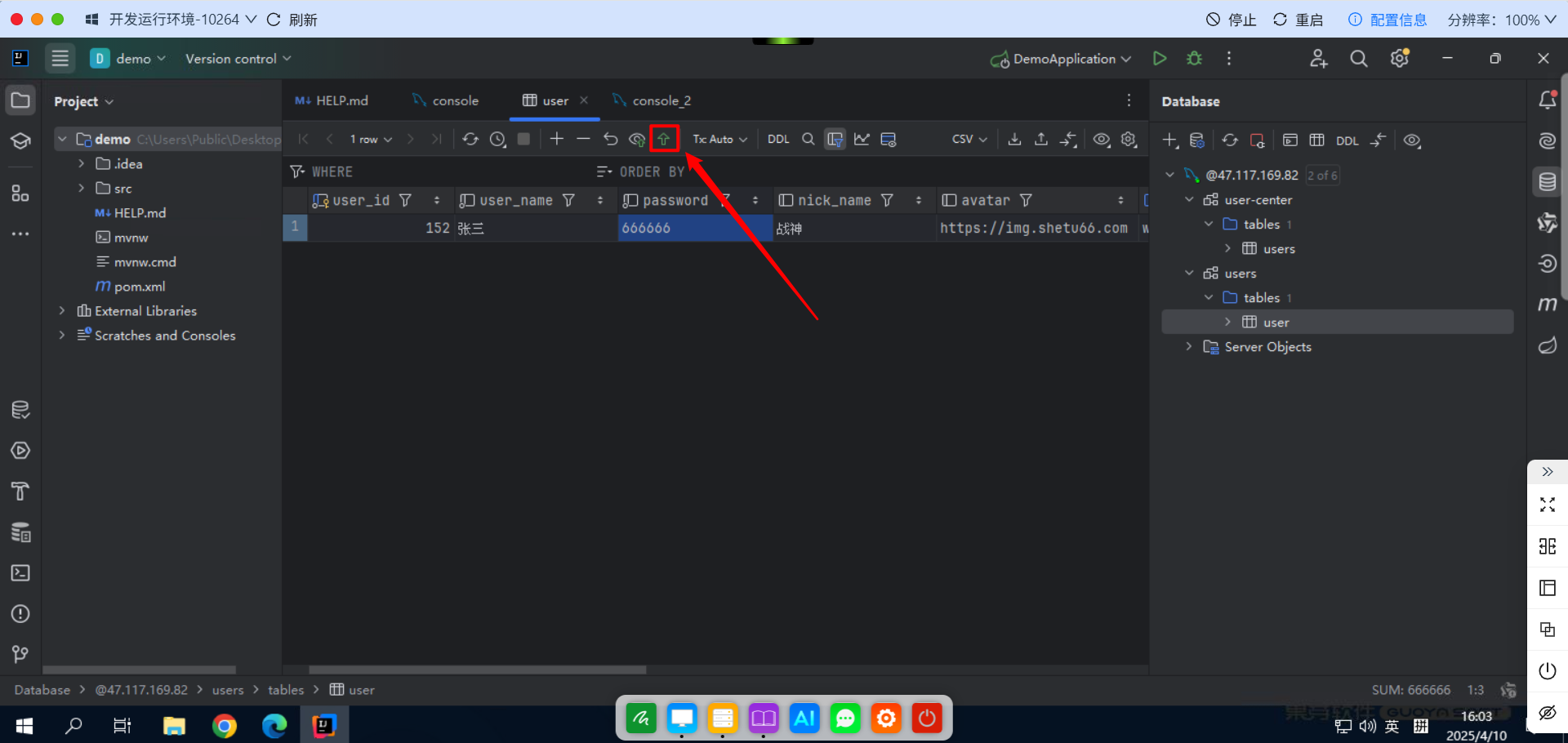Filter the user_id column via funnel icon
Viewport: 1568px width, 743px height.
(x=405, y=200)
